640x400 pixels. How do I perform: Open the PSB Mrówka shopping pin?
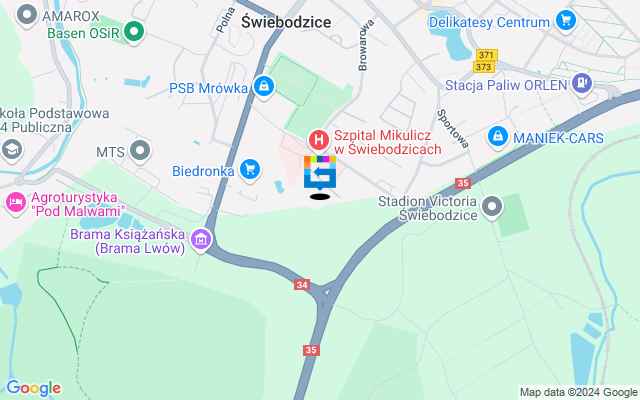pyautogui.click(x=264, y=87)
